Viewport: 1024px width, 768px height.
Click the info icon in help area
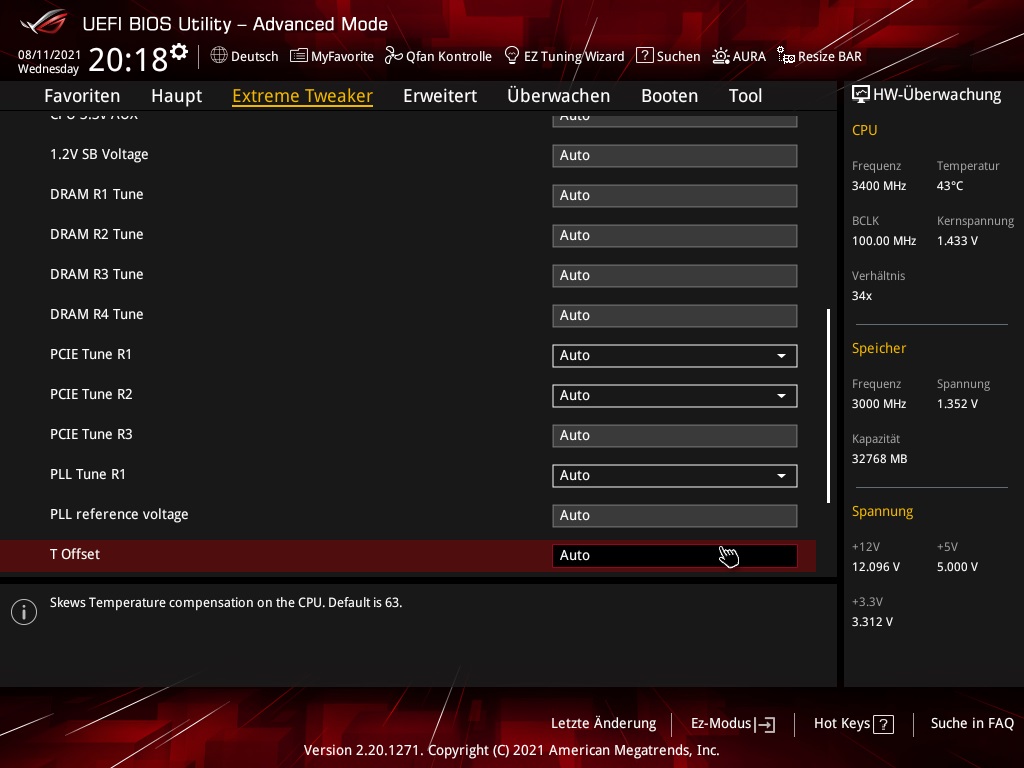pos(24,612)
